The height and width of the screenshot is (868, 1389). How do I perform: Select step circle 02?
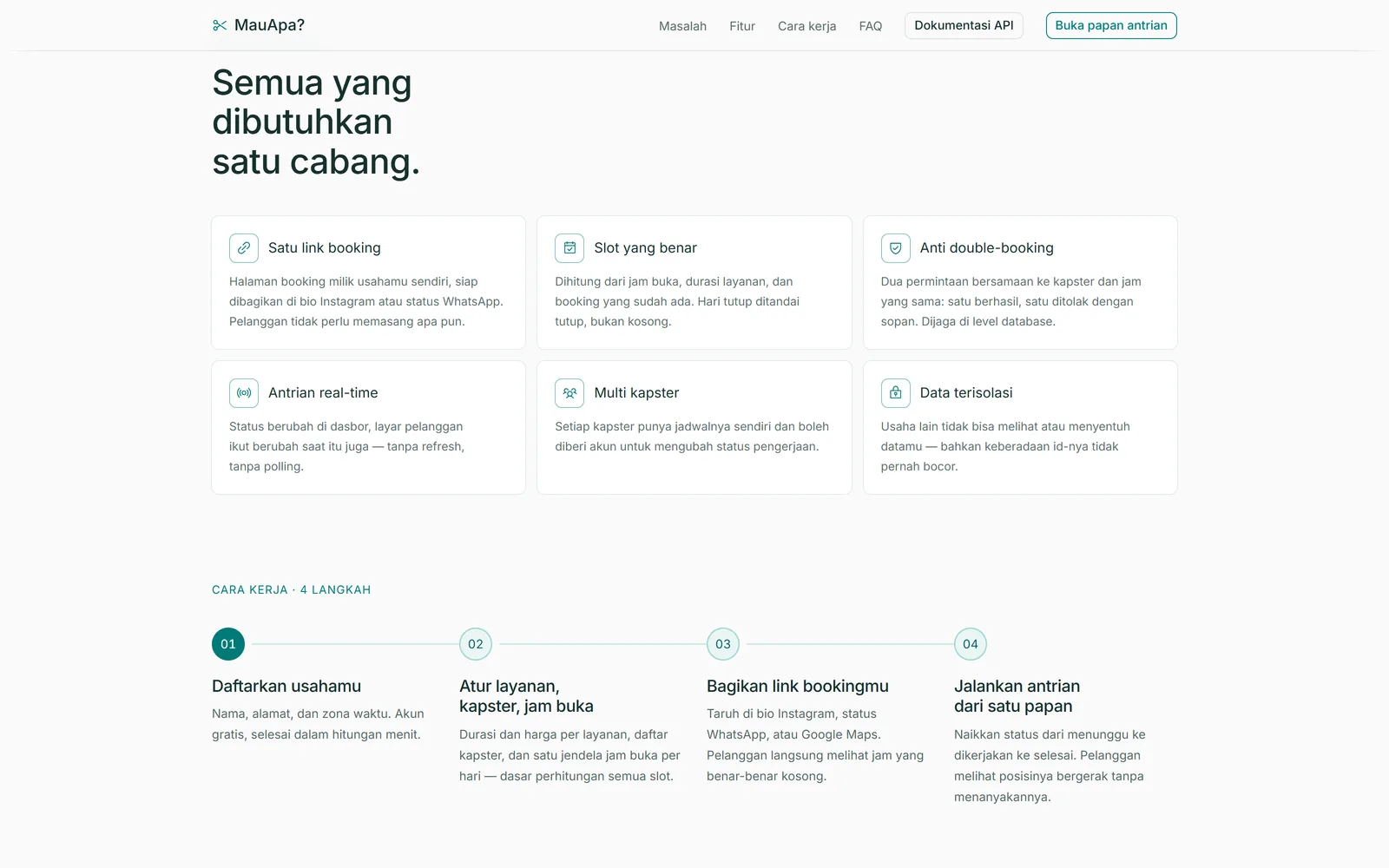pyautogui.click(x=476, y=644)
